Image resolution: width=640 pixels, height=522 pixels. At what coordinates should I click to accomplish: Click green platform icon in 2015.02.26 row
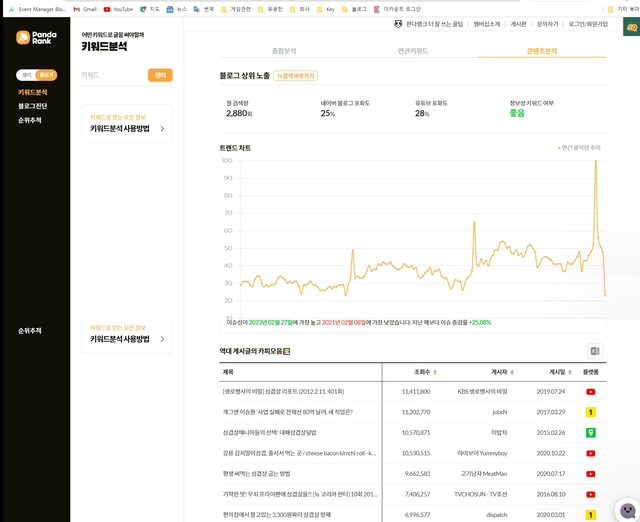click(590, 433)
